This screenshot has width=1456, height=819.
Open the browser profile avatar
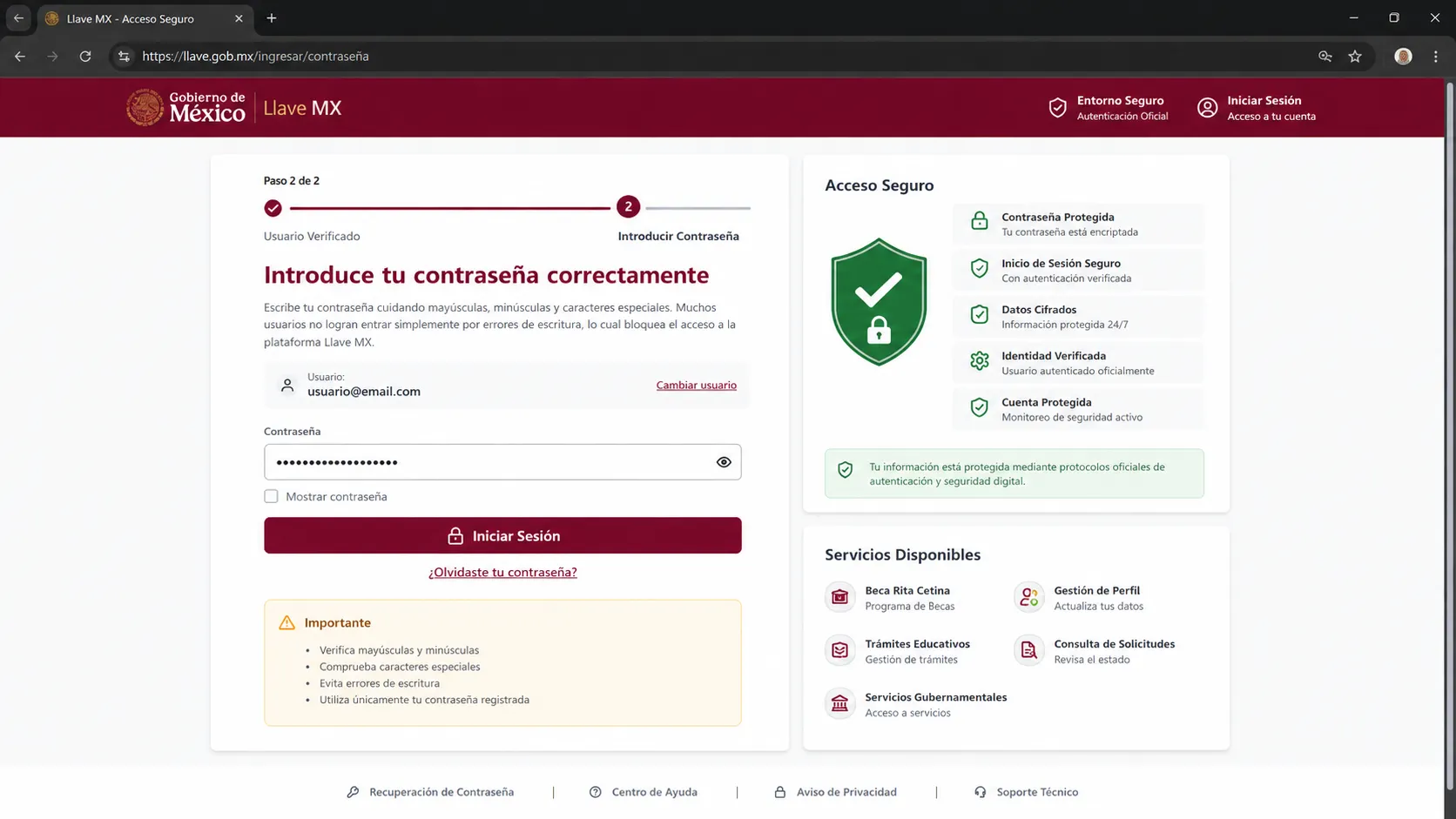point(1403,57)
